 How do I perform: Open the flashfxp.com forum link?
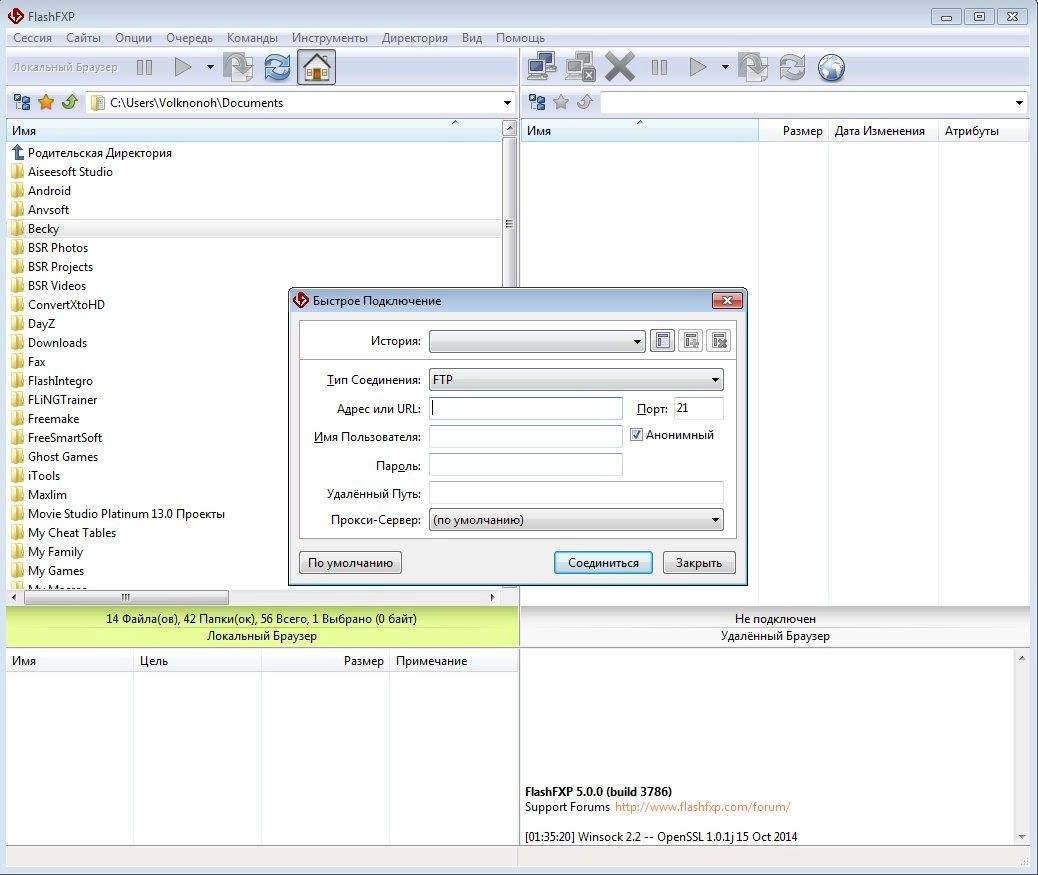coord(702,807)
